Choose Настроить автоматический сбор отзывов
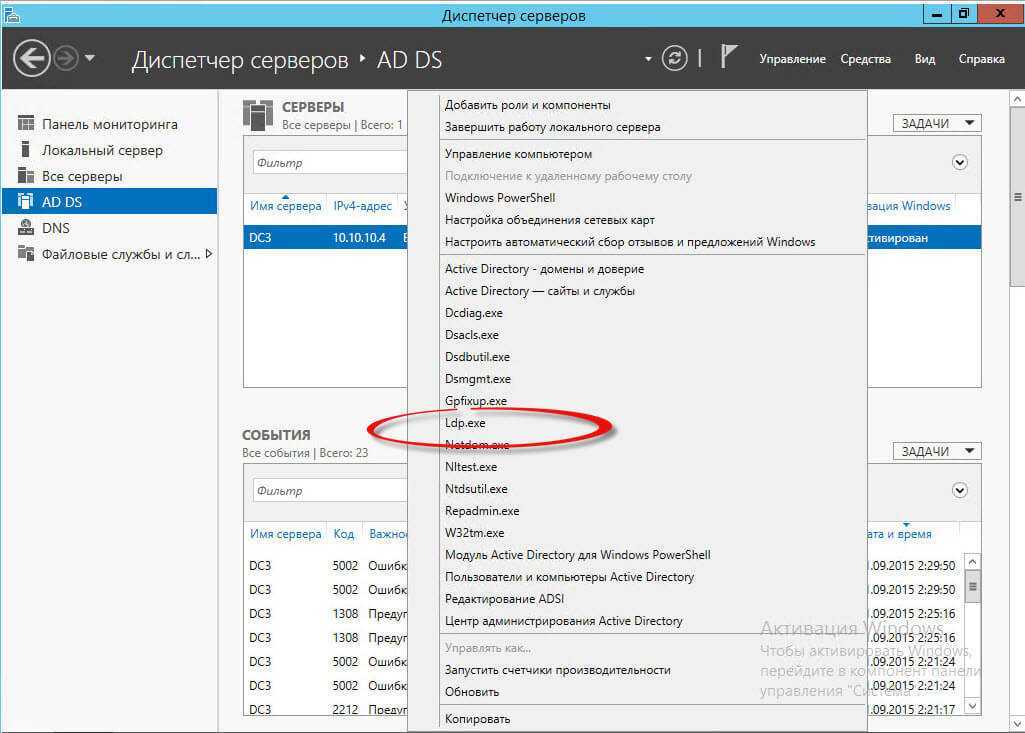The image size is (1025, 733). (630, 242)
